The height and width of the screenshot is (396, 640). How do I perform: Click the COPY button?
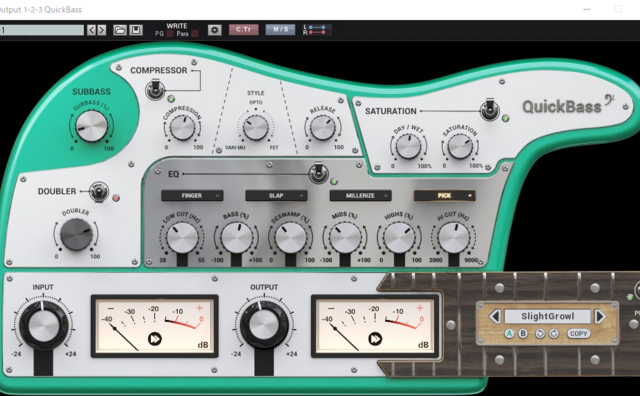(x=578, y=334)
